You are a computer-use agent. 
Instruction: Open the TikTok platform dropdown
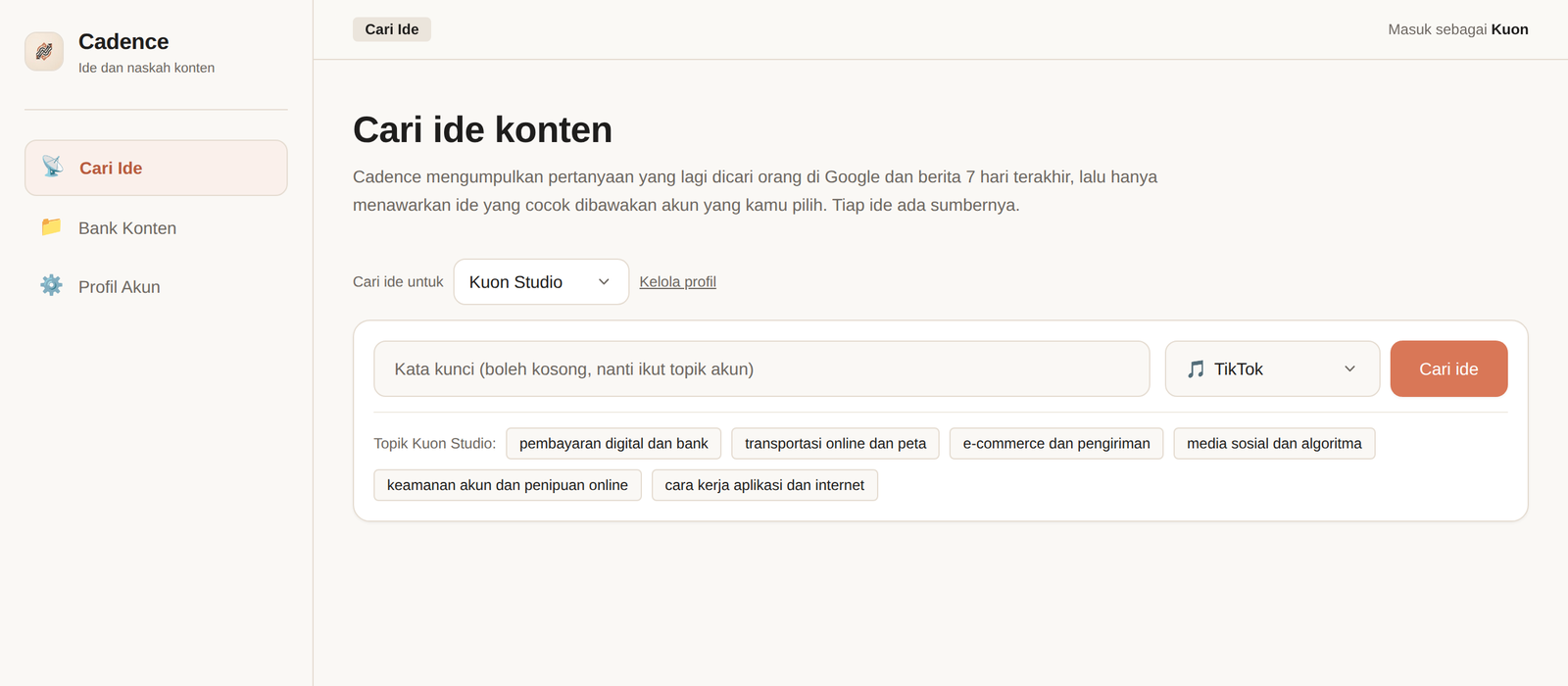pos(1272,368)
